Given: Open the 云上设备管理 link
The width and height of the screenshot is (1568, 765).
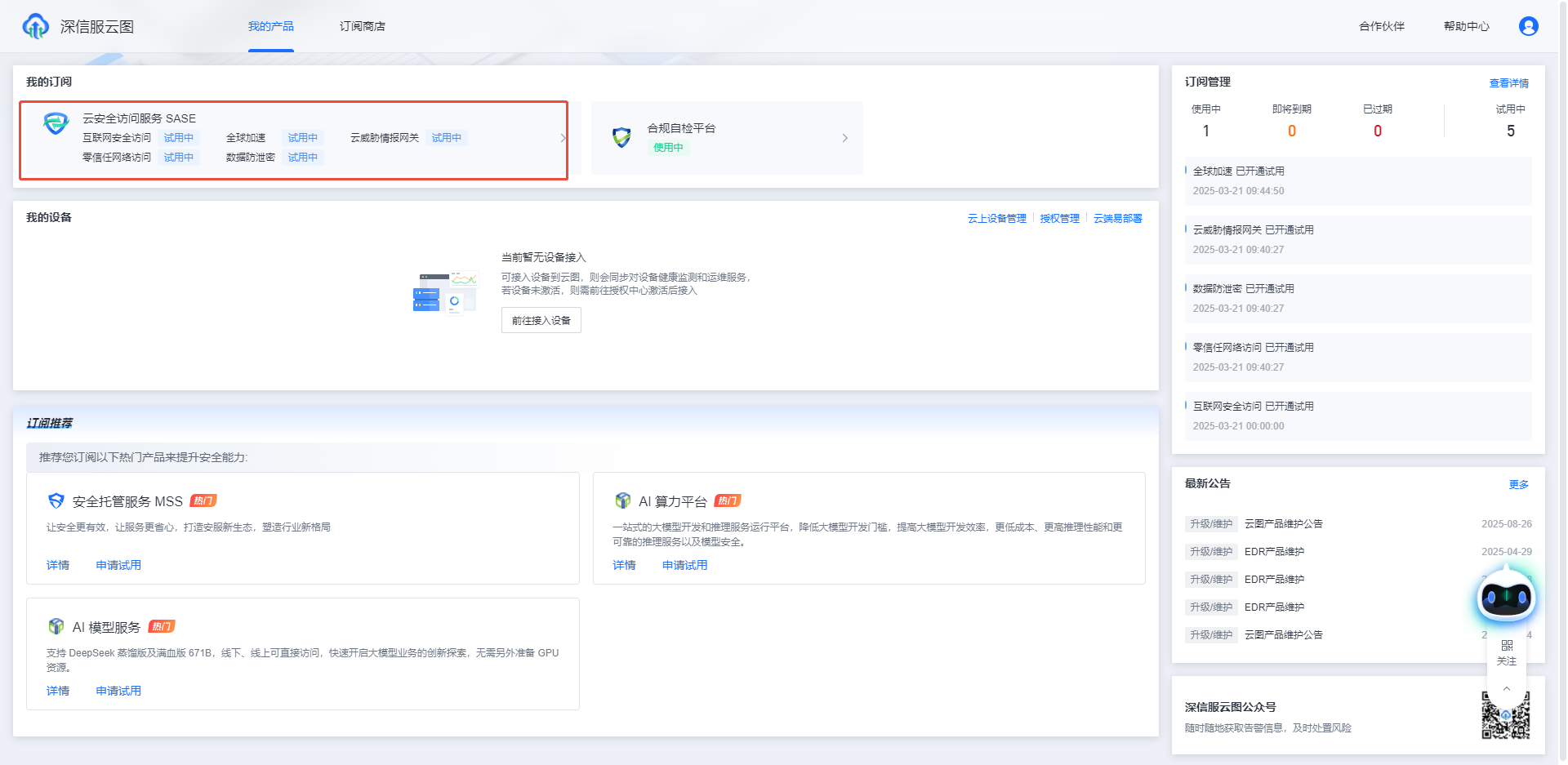Looking at the screenshot, I should coord(997,219).
